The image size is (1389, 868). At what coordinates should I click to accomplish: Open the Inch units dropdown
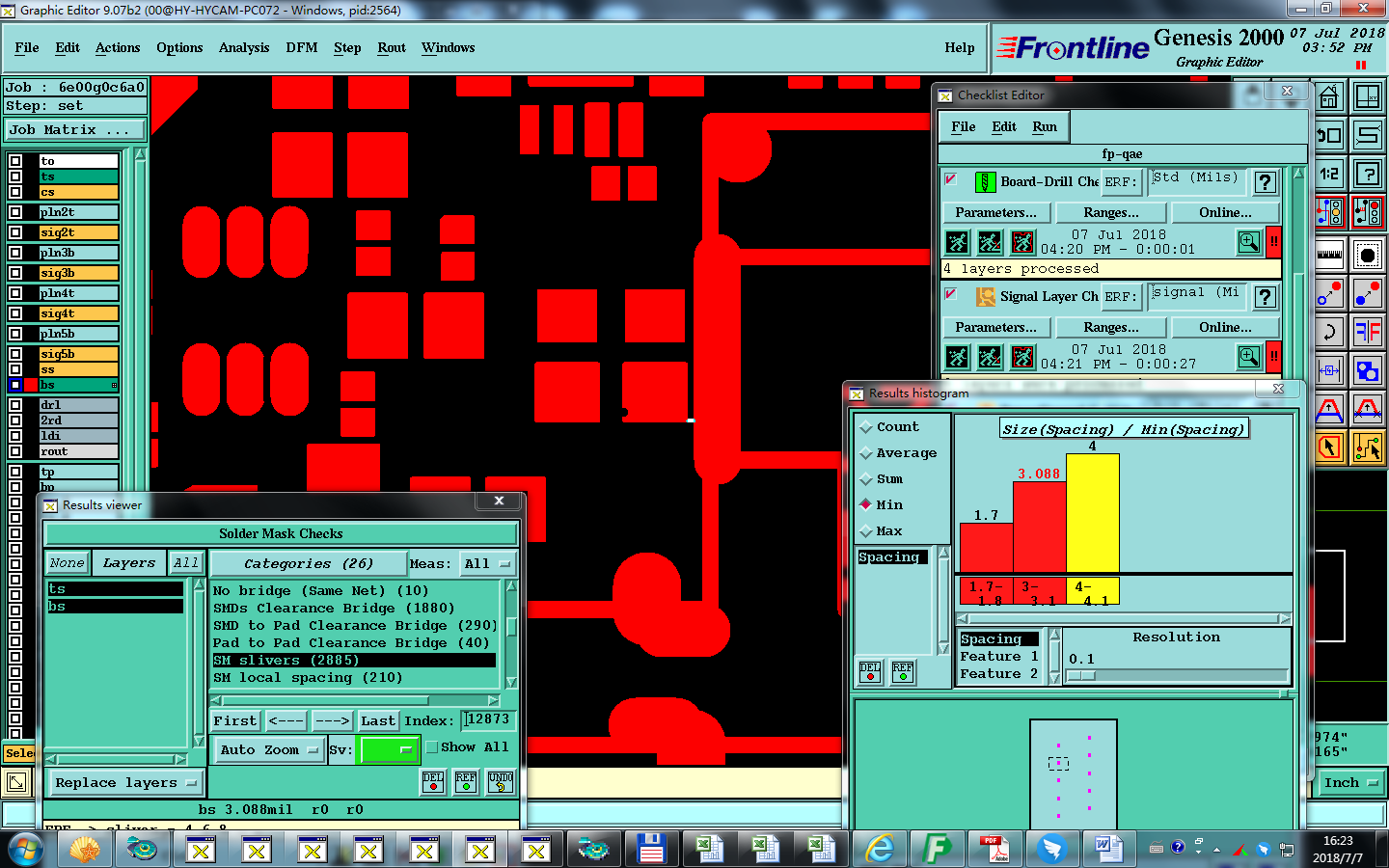(1350, 782)
